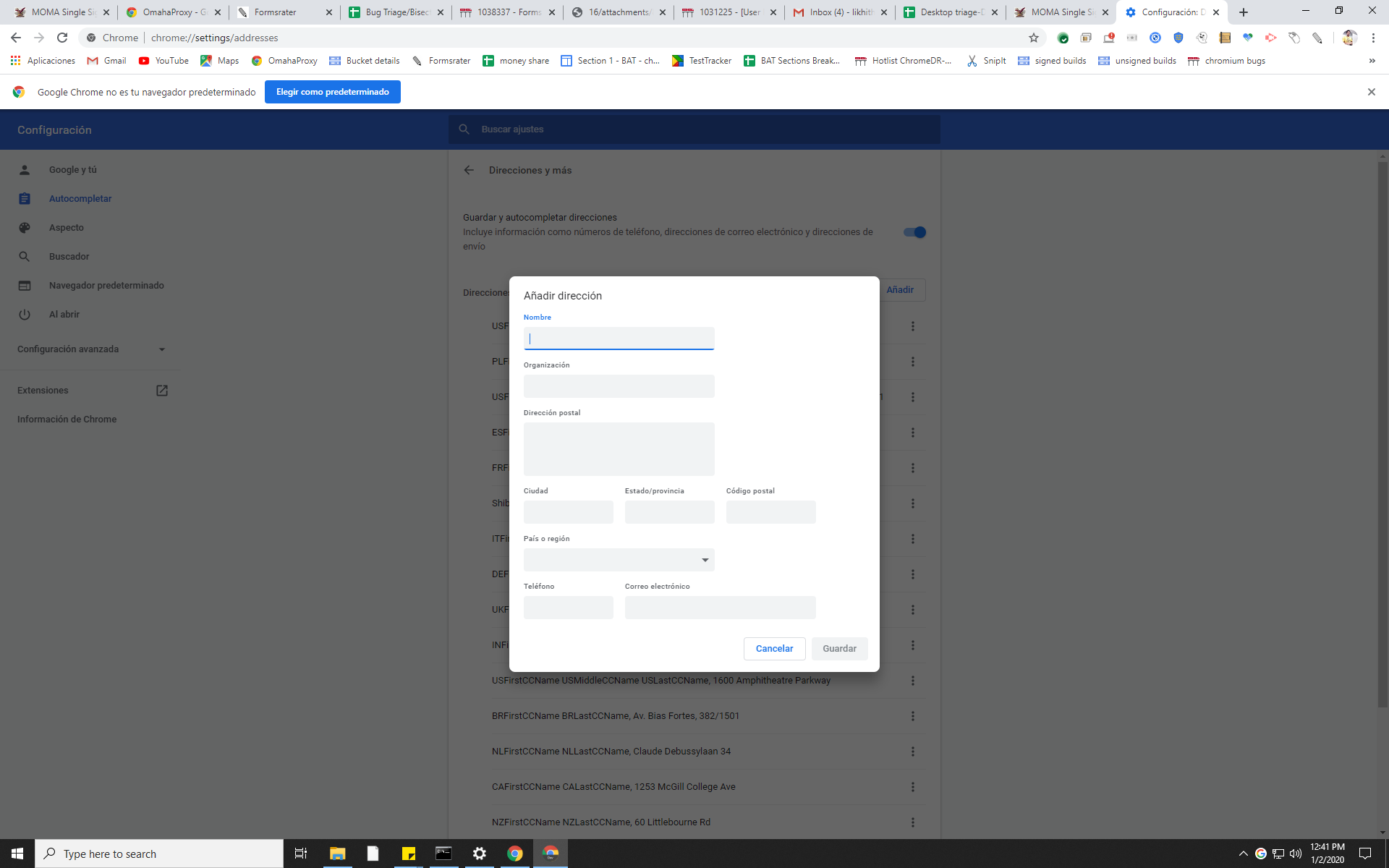Open Chrome's three-dot main menu
1389x868 pixels.
1373,38
